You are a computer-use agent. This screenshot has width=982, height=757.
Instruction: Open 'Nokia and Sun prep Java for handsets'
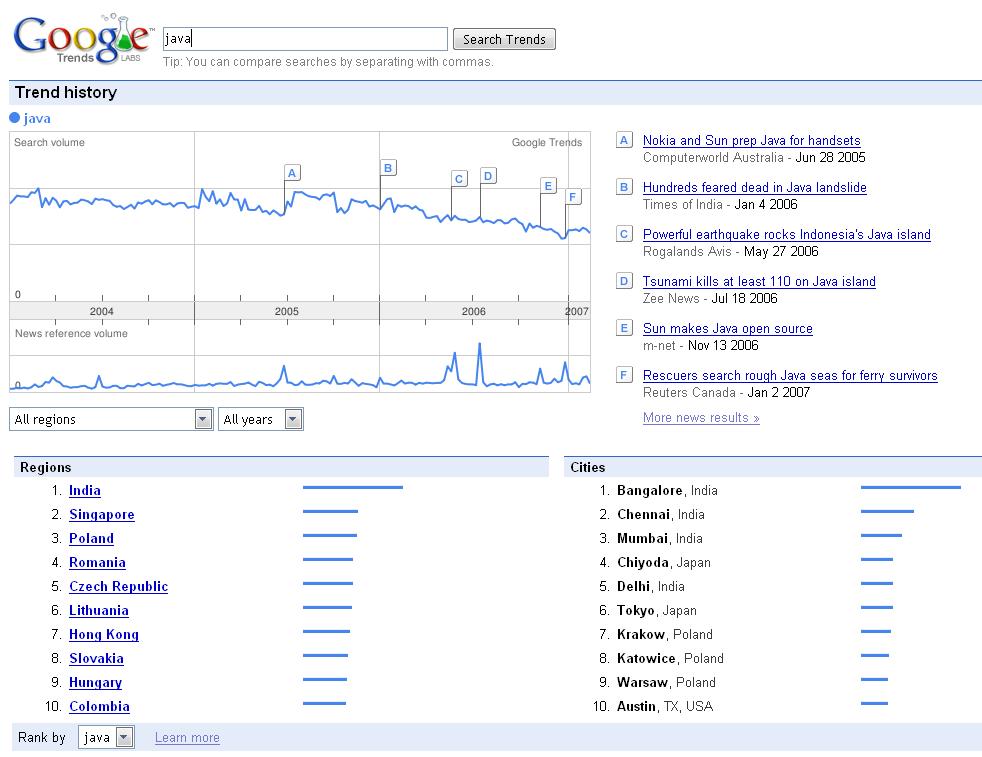[x=752, y=140]
